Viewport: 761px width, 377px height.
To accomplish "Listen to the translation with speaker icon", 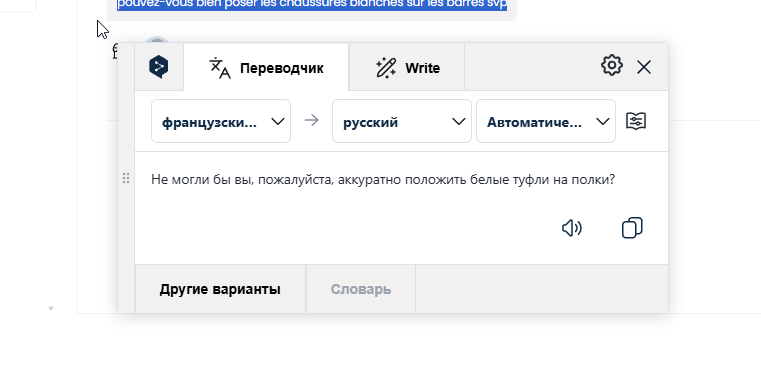I will click(572, 228).
